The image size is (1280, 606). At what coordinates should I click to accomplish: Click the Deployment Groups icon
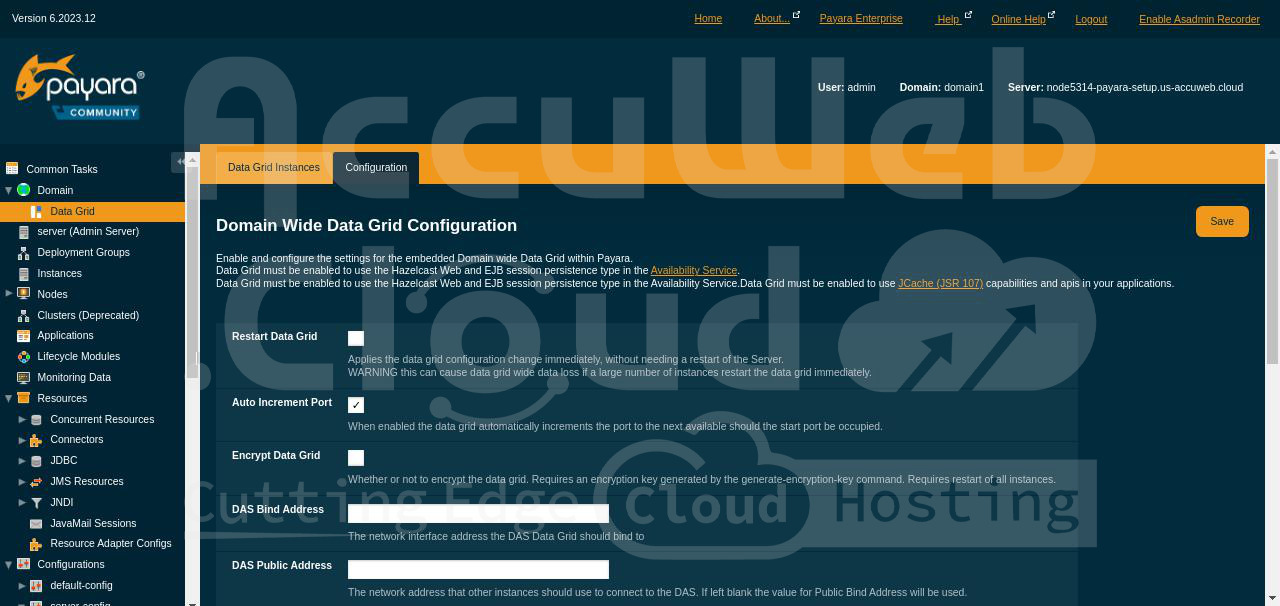point(24,253)
